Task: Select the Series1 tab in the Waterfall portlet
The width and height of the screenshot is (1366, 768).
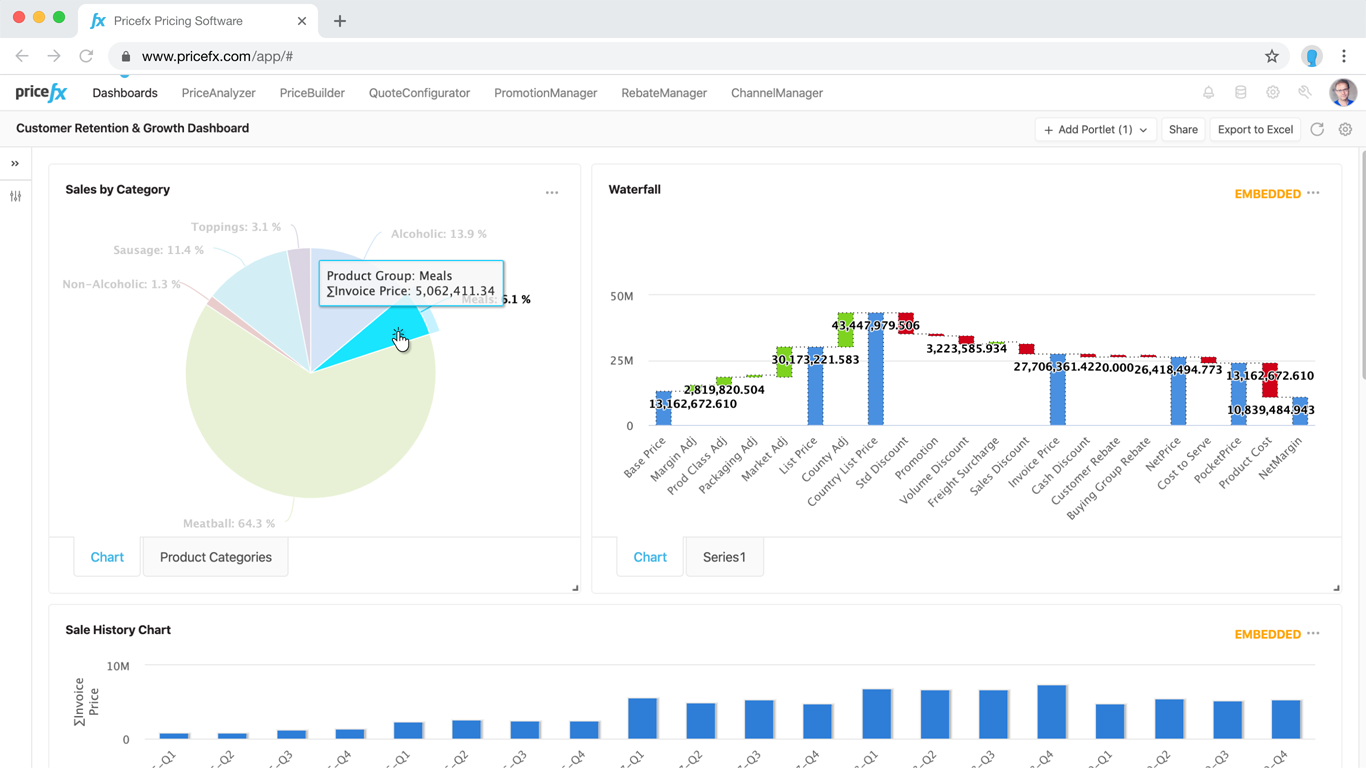Action: (724, 557)
